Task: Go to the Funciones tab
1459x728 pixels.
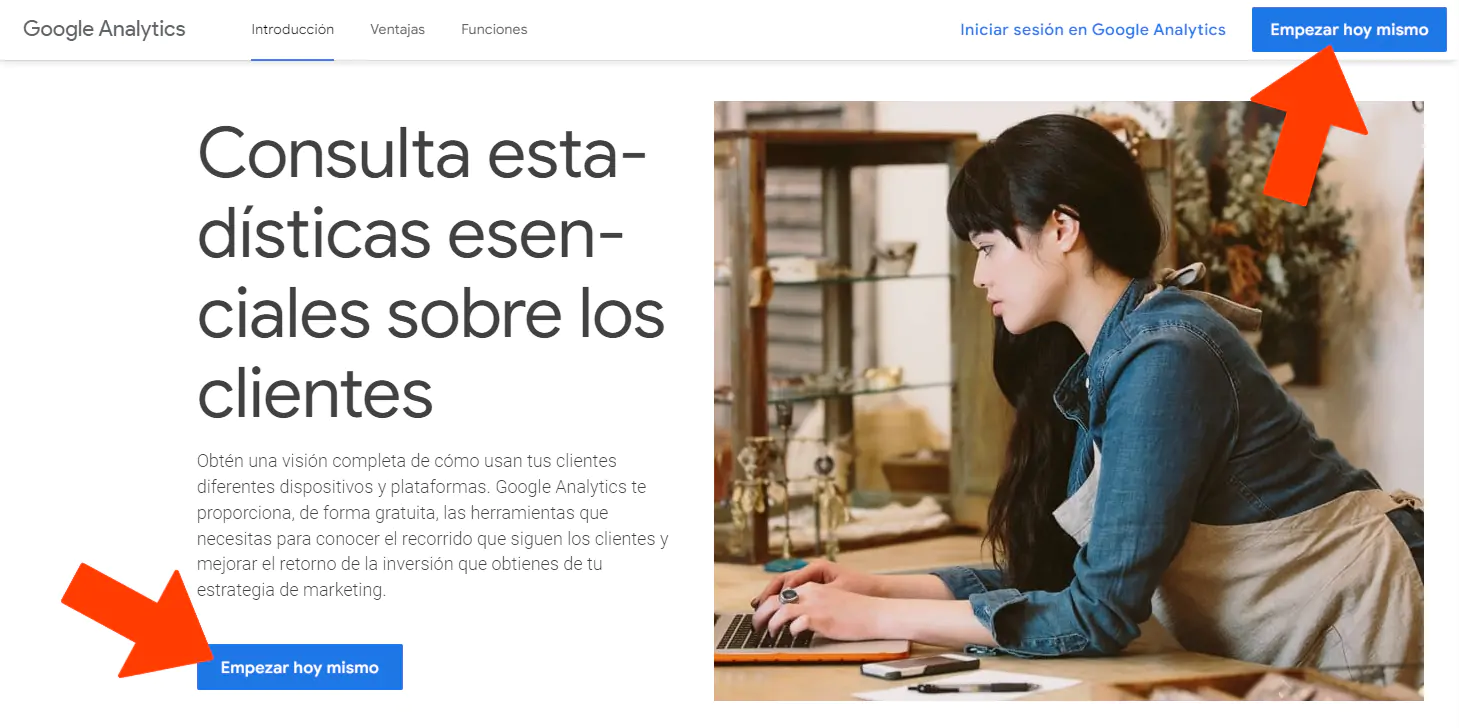Action: point(494,30)
